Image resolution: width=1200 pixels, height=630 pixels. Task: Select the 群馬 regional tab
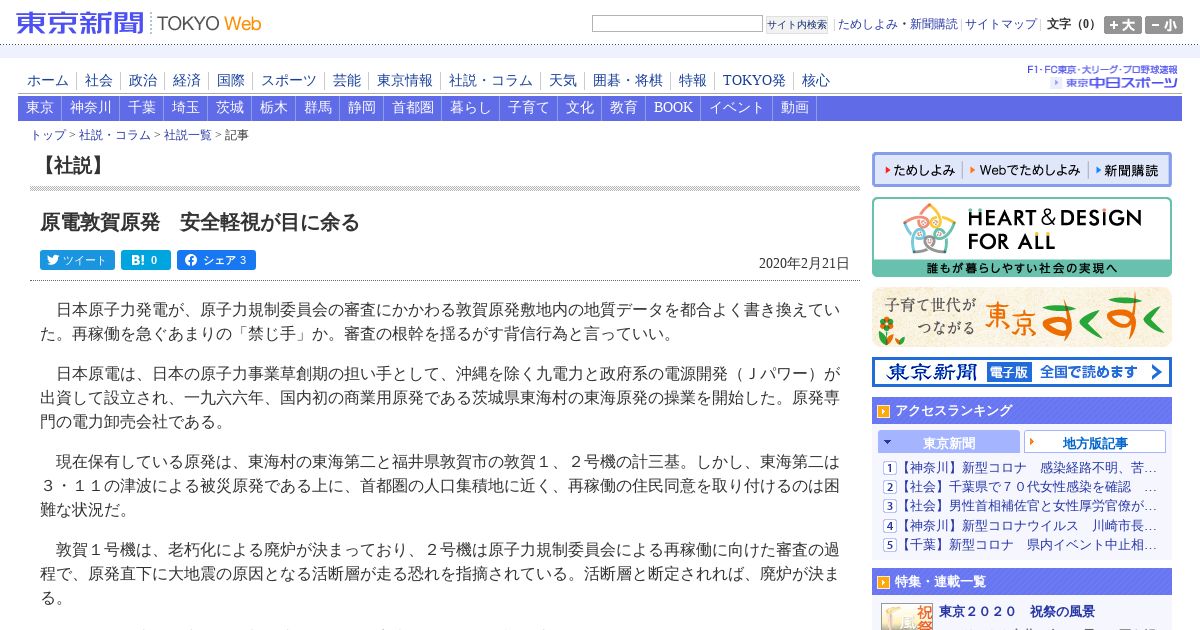(x=318, y=108)
